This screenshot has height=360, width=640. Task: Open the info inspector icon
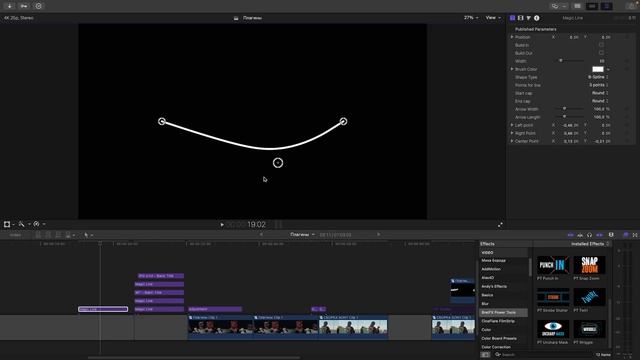(x=537, y=18)
